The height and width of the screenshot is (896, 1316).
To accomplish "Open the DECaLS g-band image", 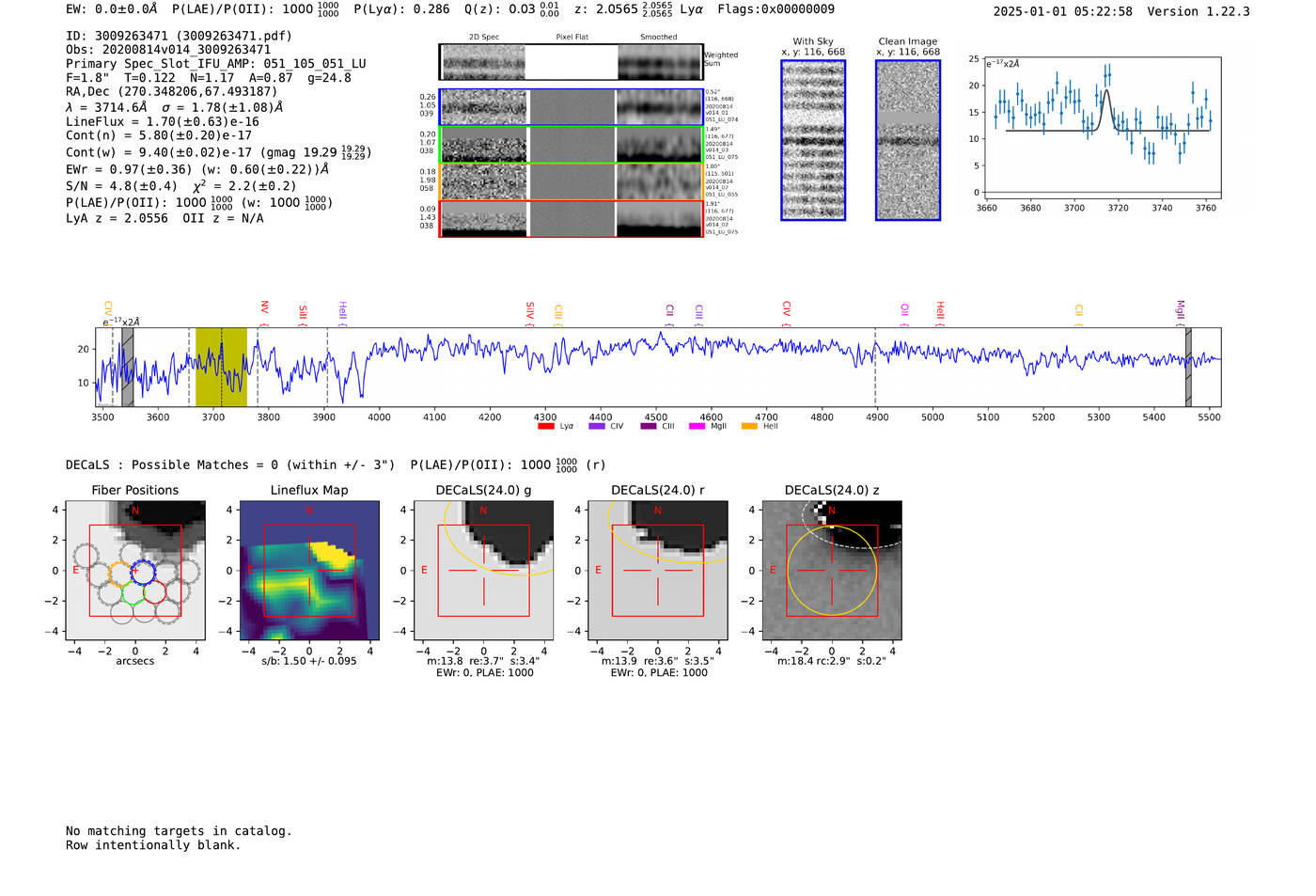I will [x=484, y=571].
